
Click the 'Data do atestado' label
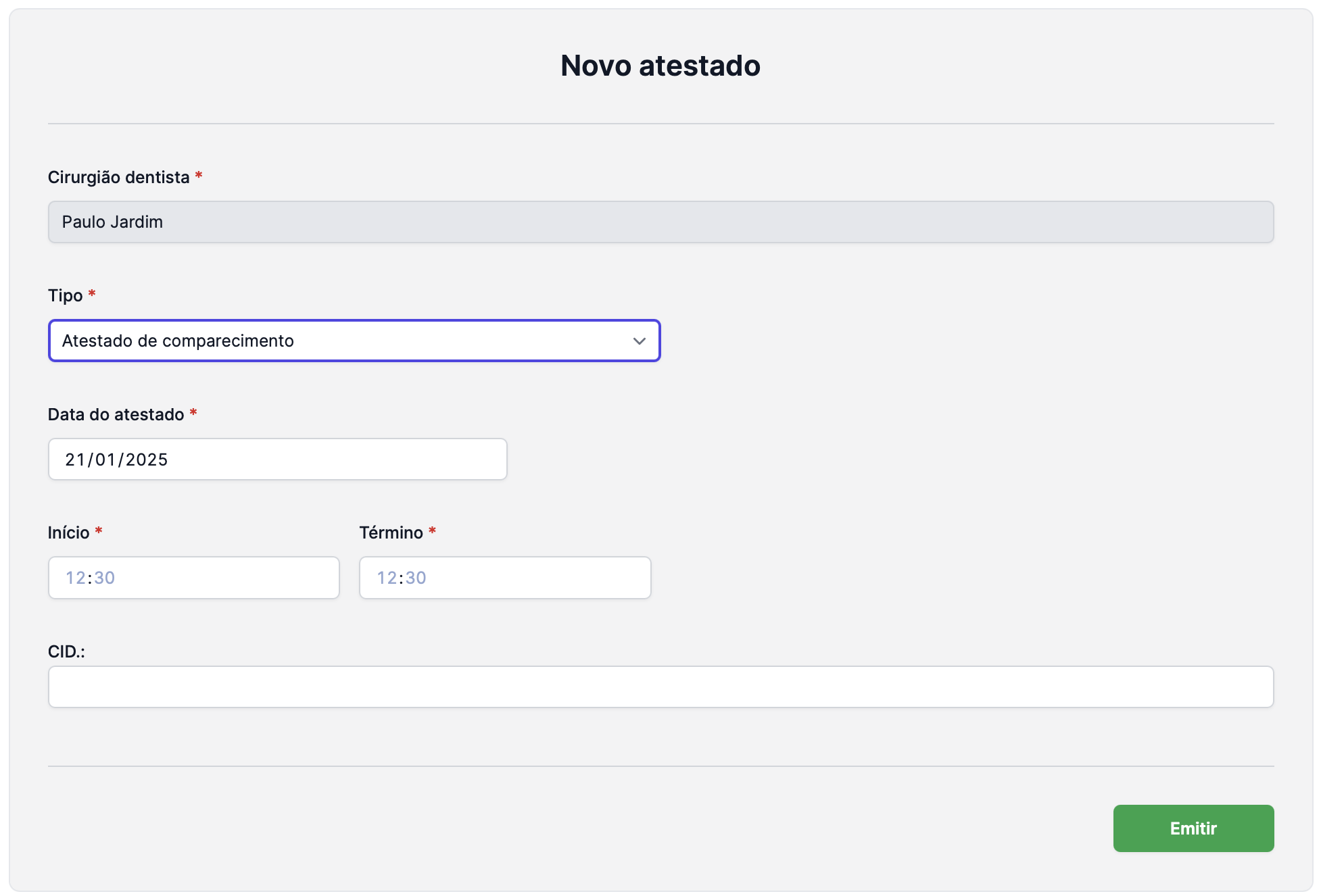(x=116, y=415)
